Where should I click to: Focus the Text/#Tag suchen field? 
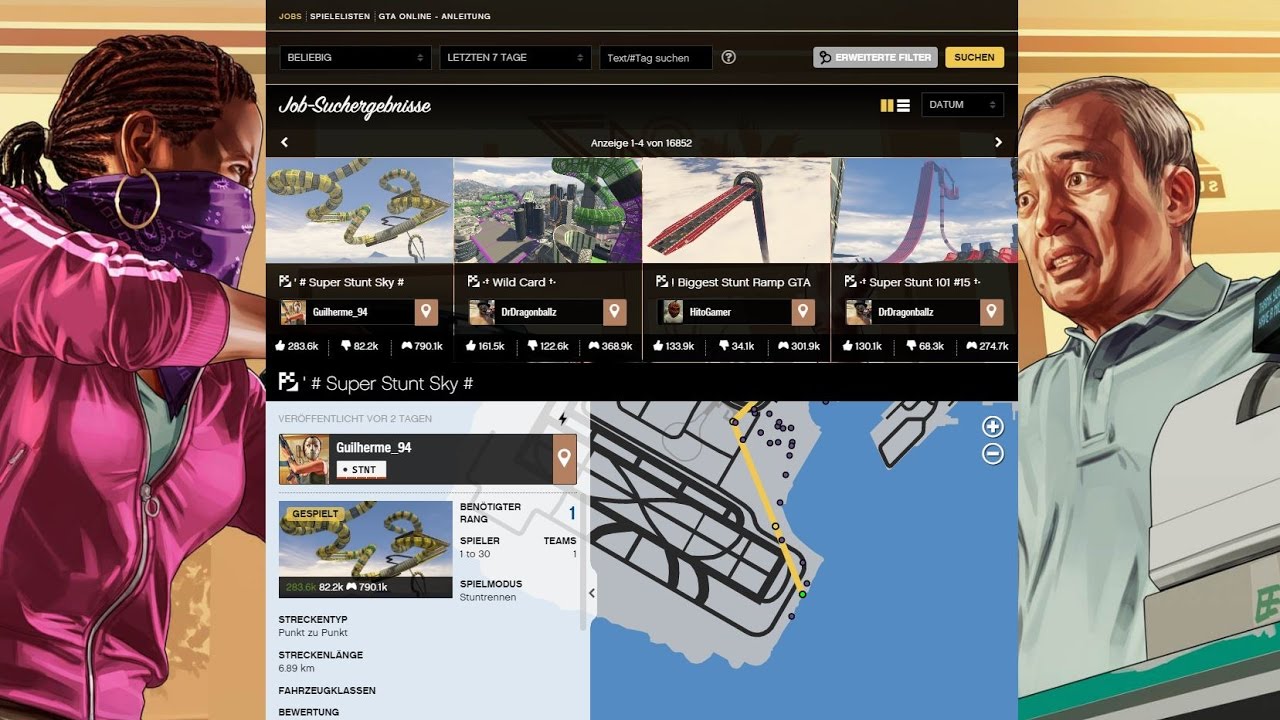[656, 58]
